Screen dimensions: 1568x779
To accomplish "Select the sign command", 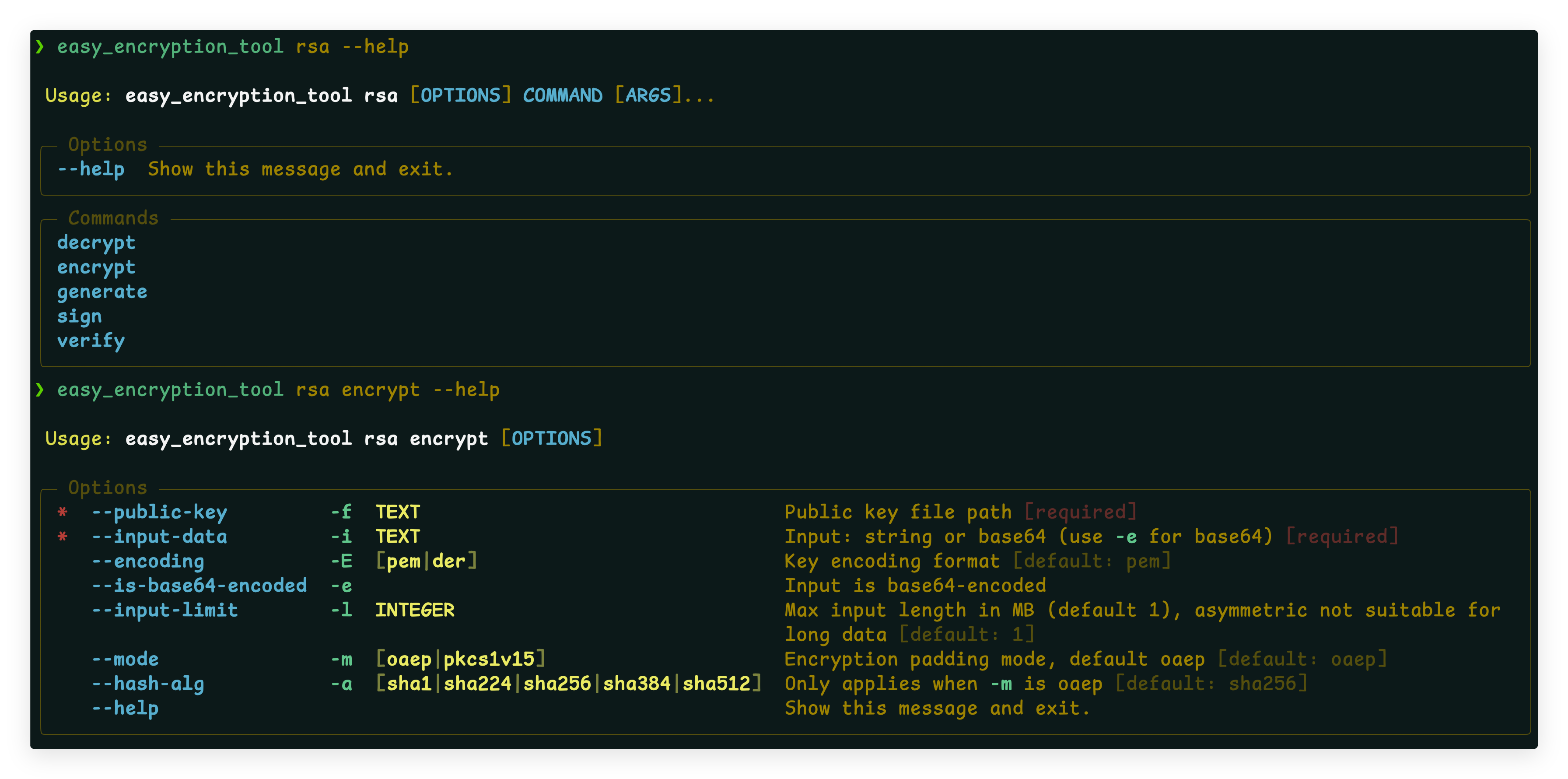I will tap(79, 316).
